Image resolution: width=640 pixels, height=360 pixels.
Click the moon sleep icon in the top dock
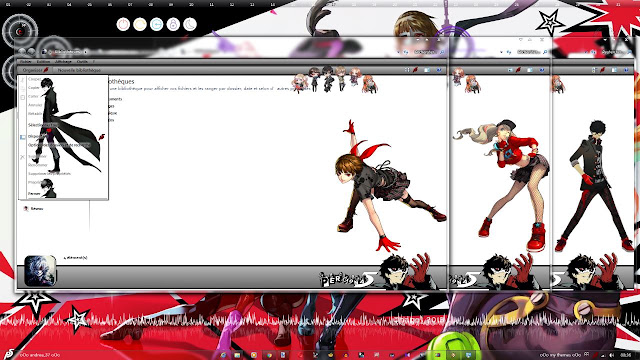click(190, 24)
